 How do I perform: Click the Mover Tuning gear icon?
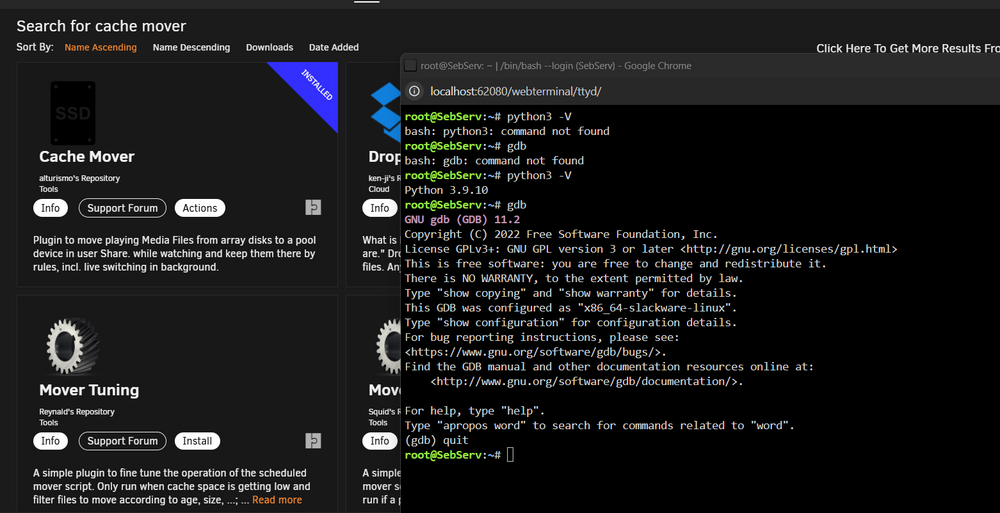pos(73,347)
